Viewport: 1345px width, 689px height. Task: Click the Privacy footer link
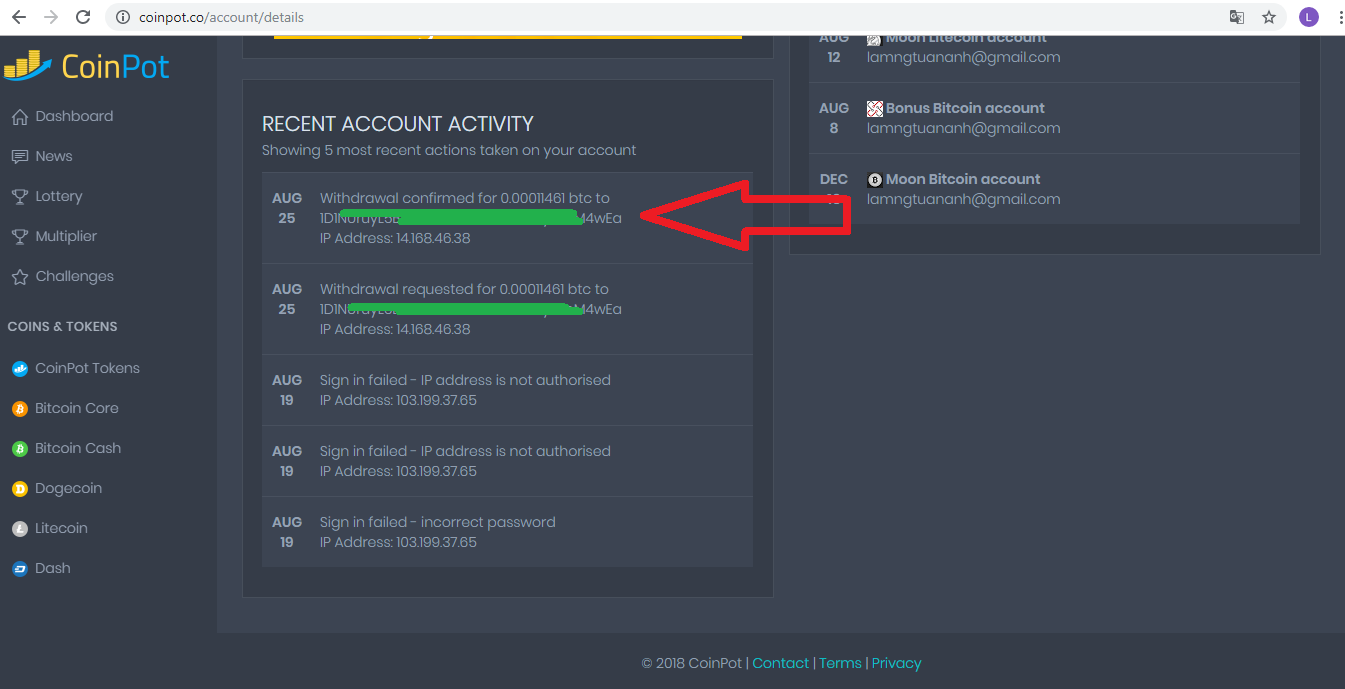pos(896,663)
